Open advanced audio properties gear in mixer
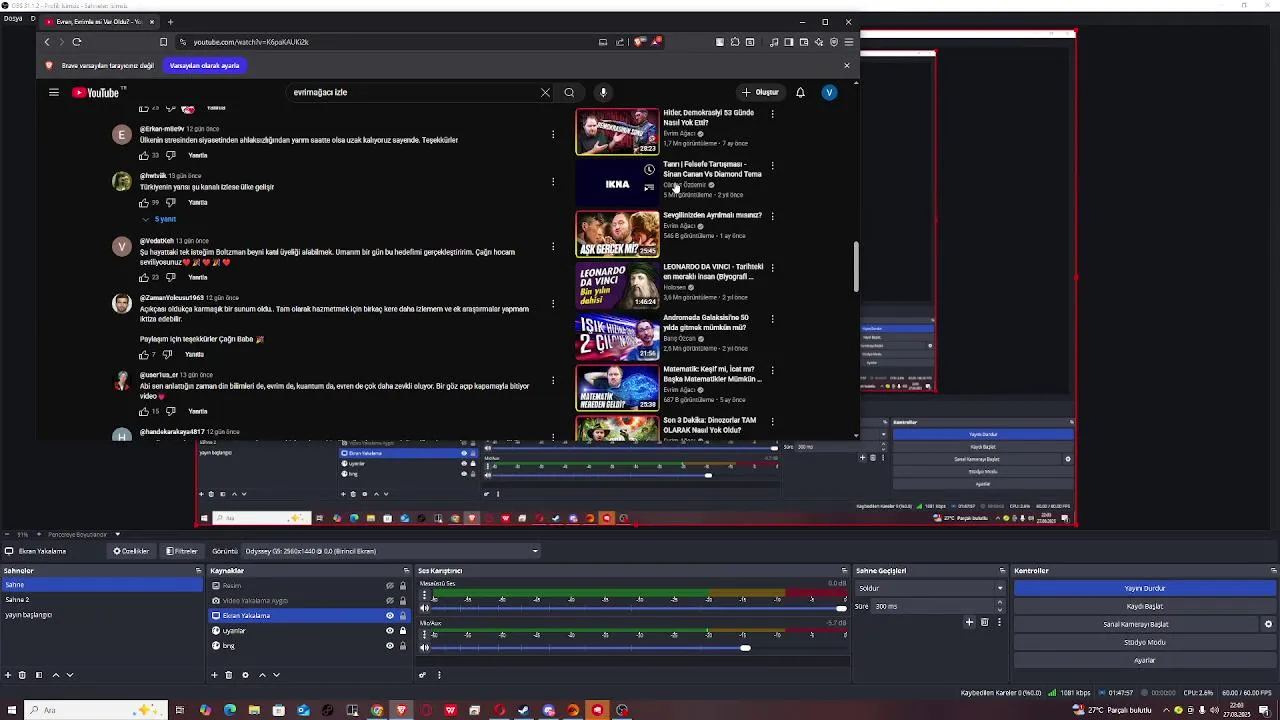 point(423,675)
